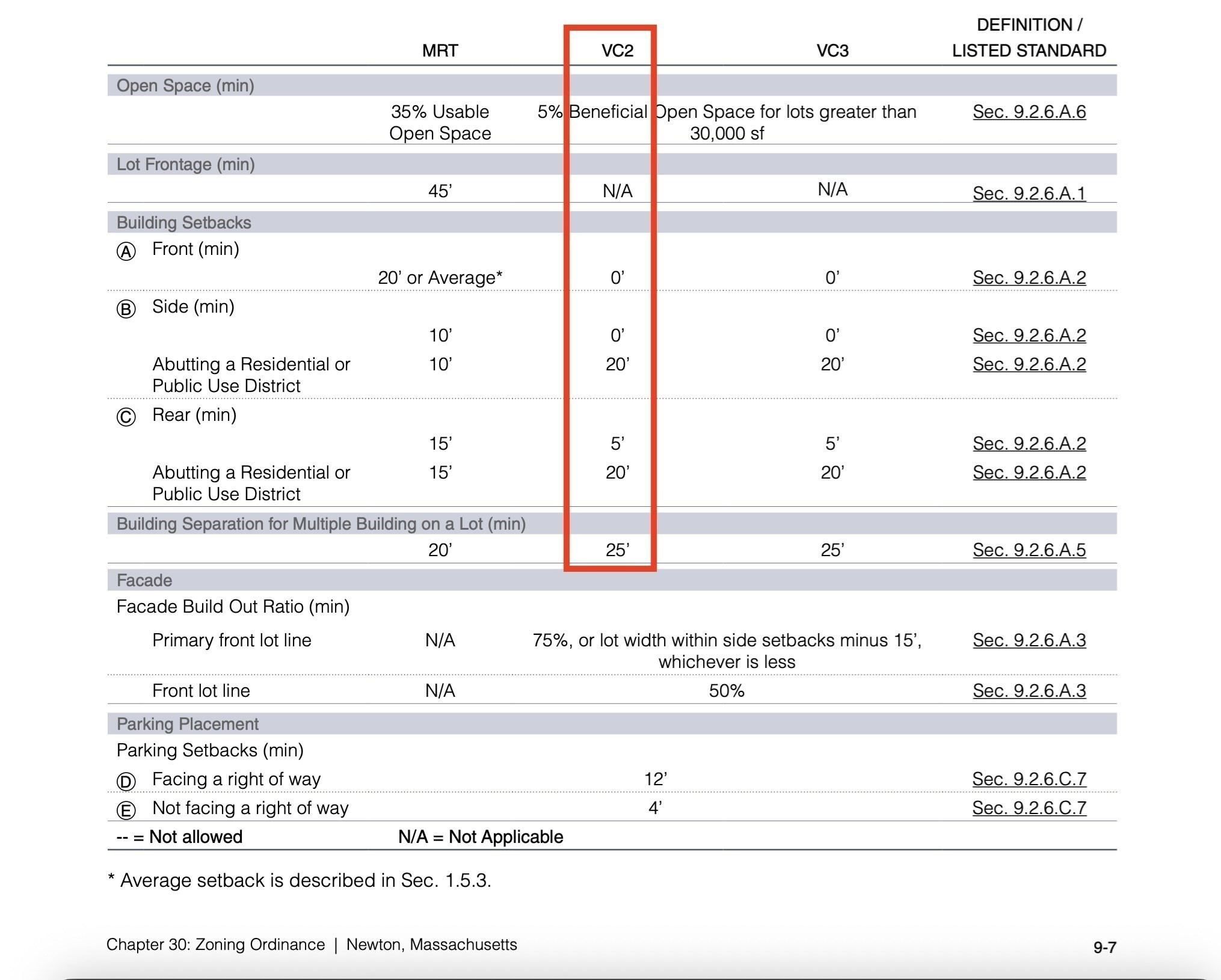Image resolution: width=1221 pixels, height=980 pixels.
Task: Follow the Sec. 9.2.6.A.2 link in Front row
Action: [1029, 277]
